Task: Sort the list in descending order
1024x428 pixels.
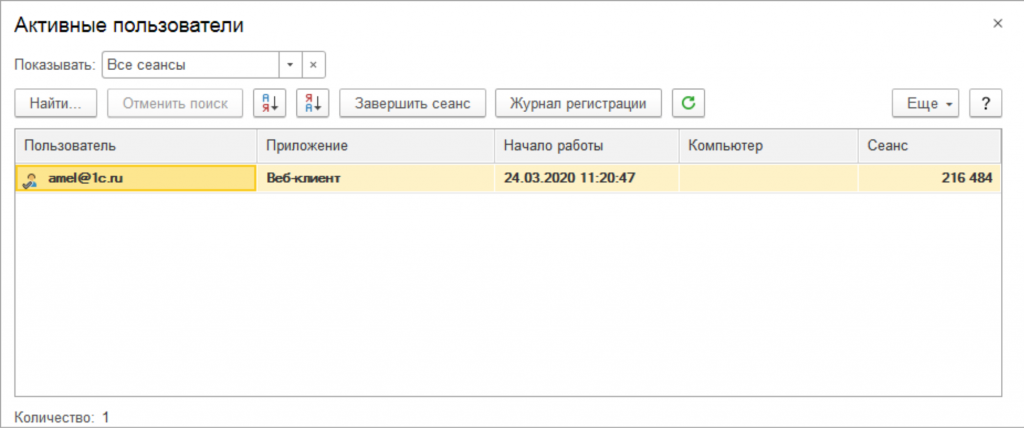Action: click(x=313, y=103)
